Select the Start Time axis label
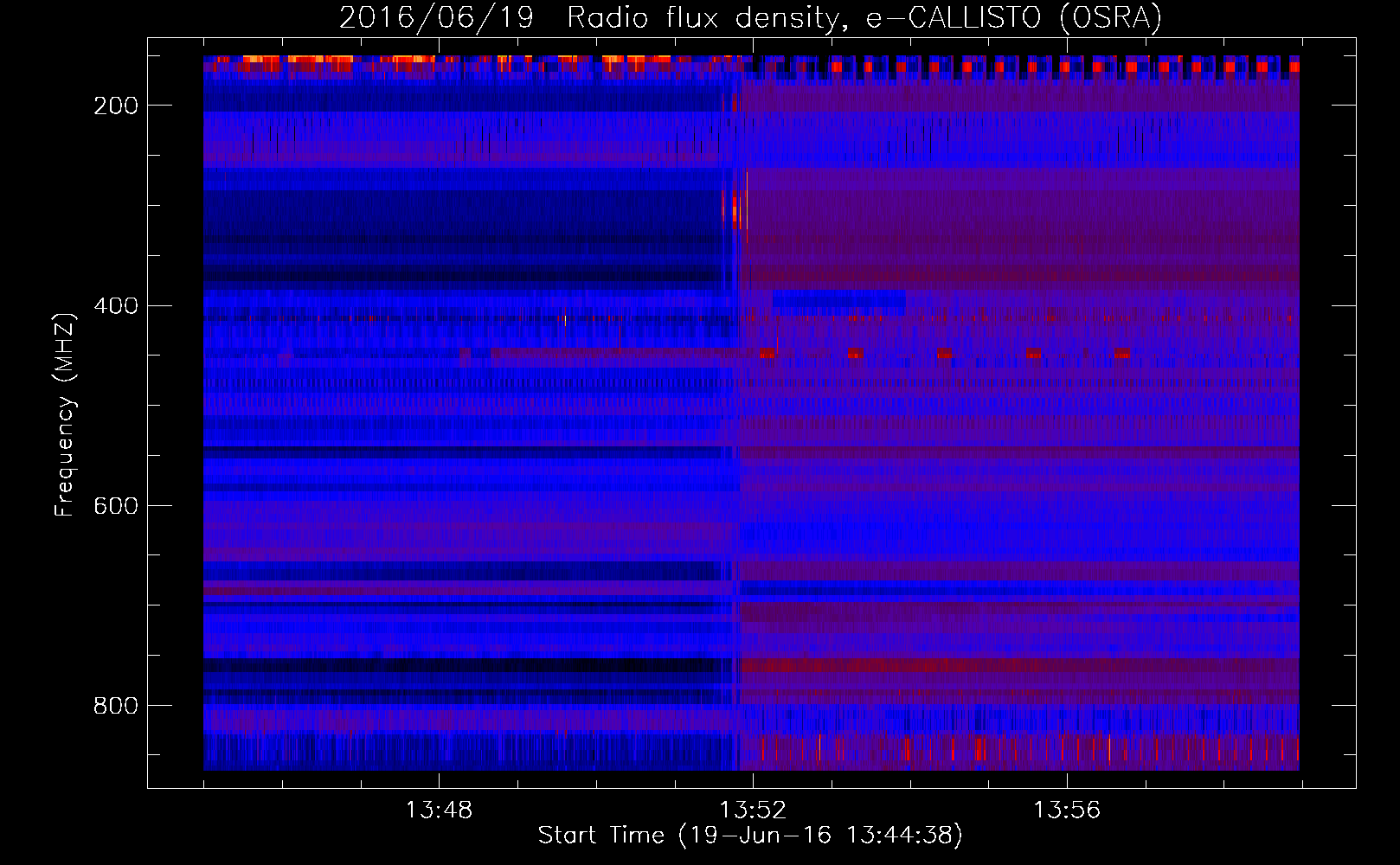 (x=750, y=836)
